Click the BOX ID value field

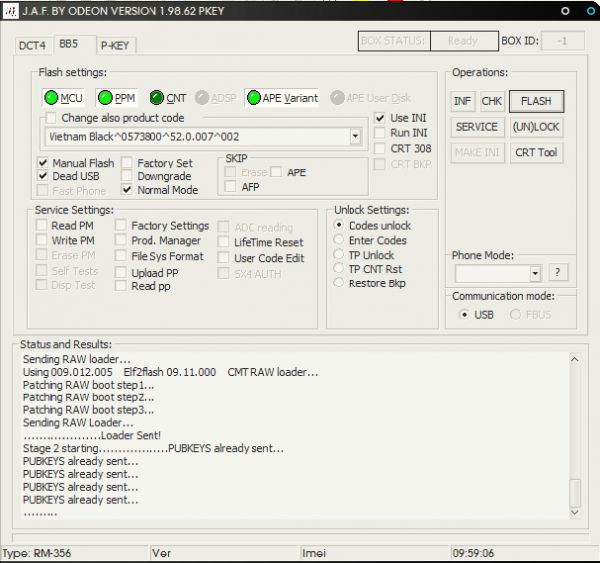click(x=562, y=41)
